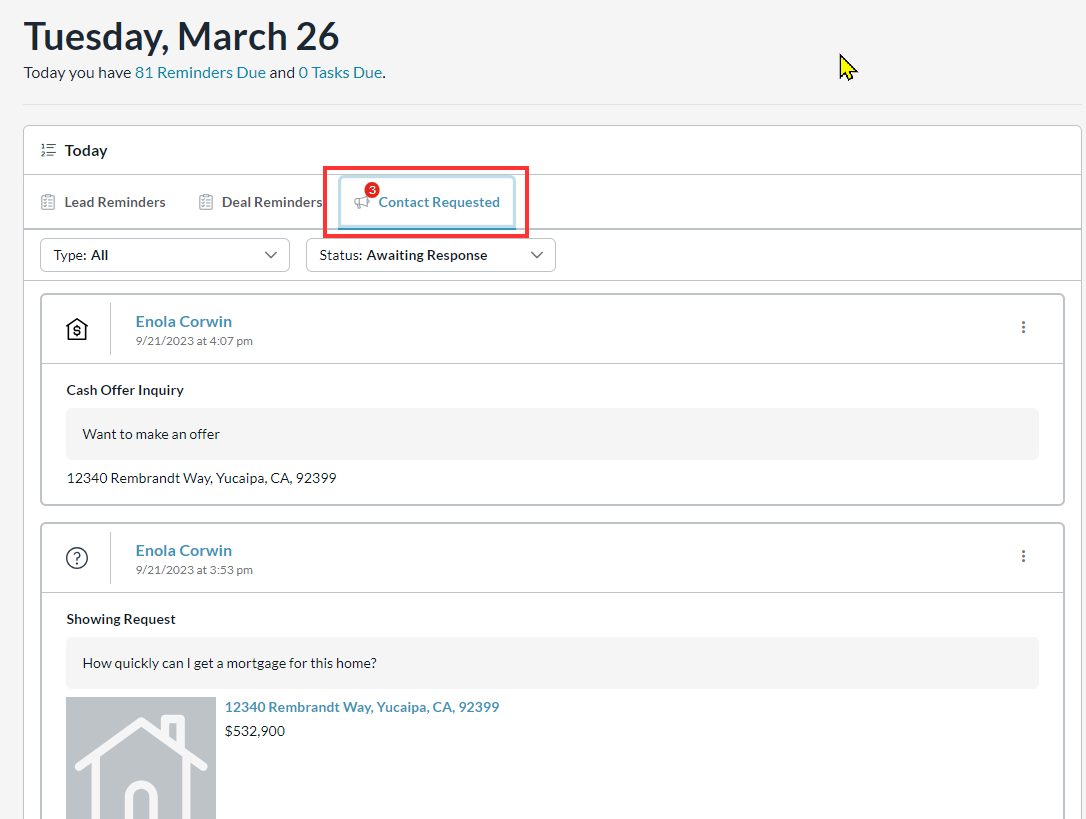This screenshot has height=819, width=1086.
Task: Expand the Type: All dropdown
Action: point(165,255)
